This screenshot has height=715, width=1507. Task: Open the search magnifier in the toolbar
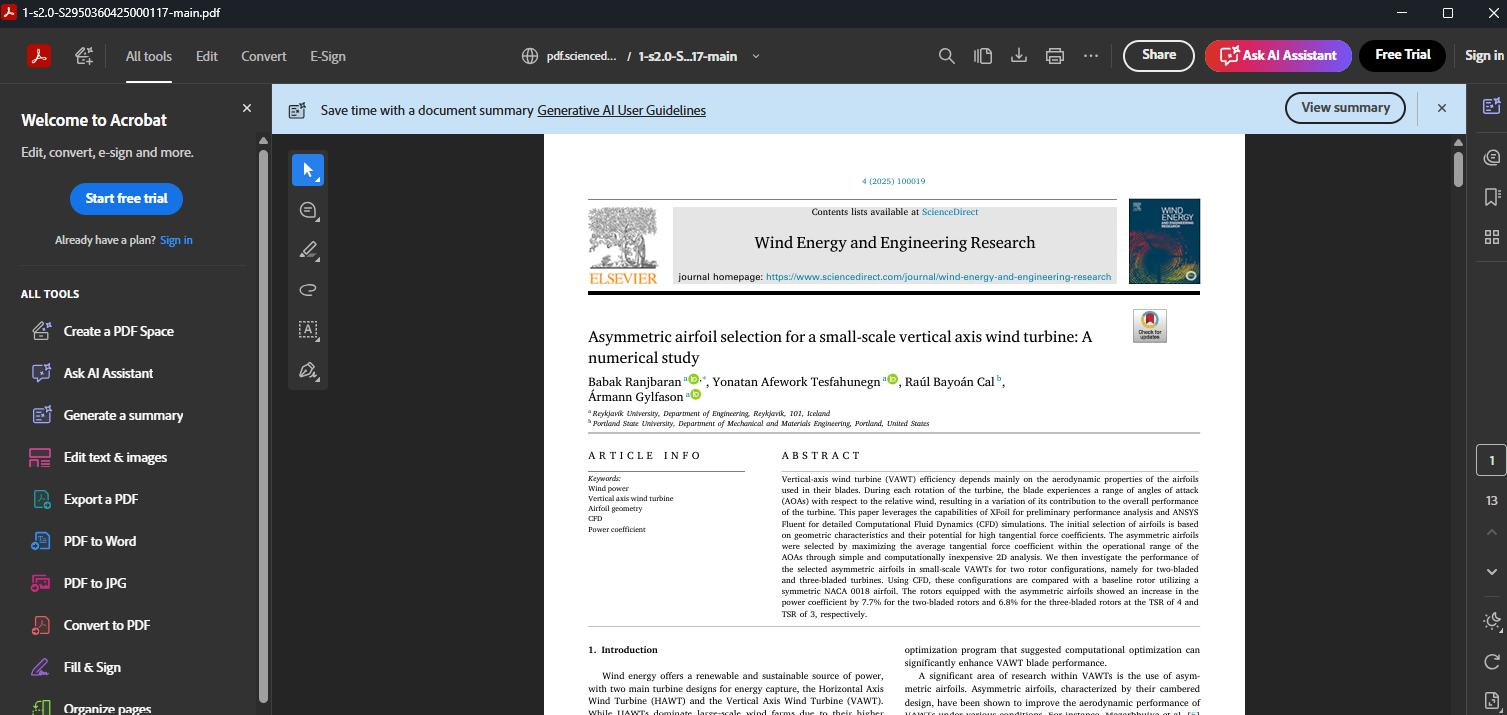coord(947,56)
